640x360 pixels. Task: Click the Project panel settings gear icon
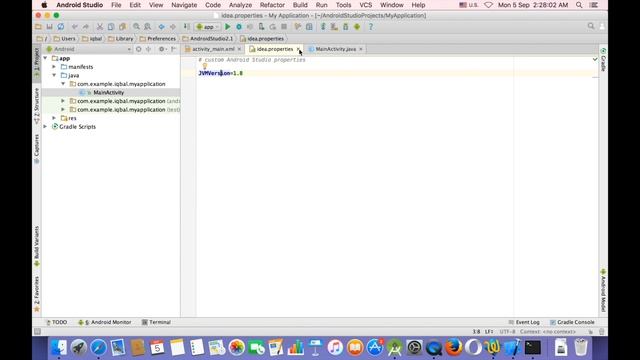(162, 49)
